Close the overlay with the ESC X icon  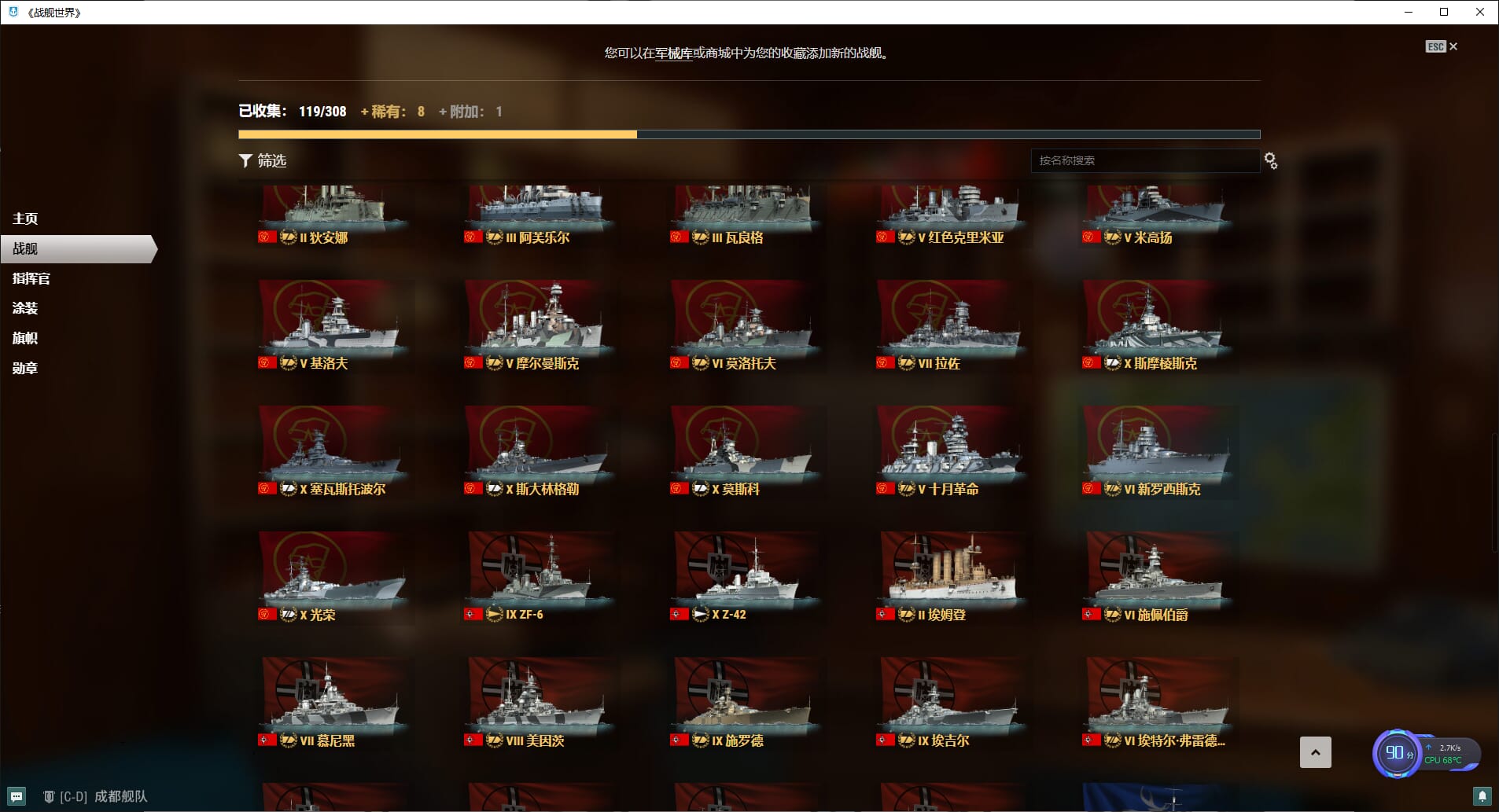(1442, 46)
